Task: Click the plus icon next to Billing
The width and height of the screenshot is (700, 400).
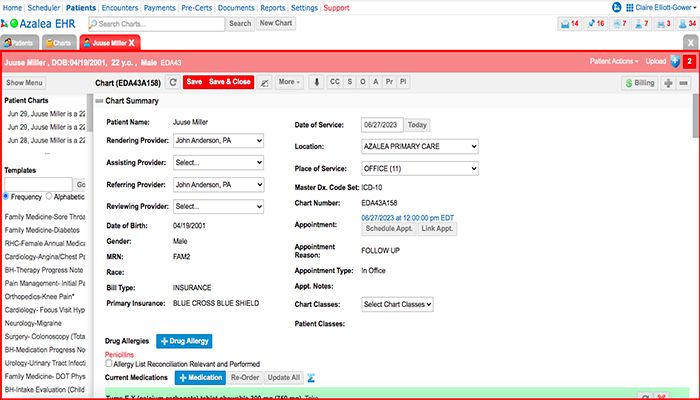Action: tap(667, 82)
